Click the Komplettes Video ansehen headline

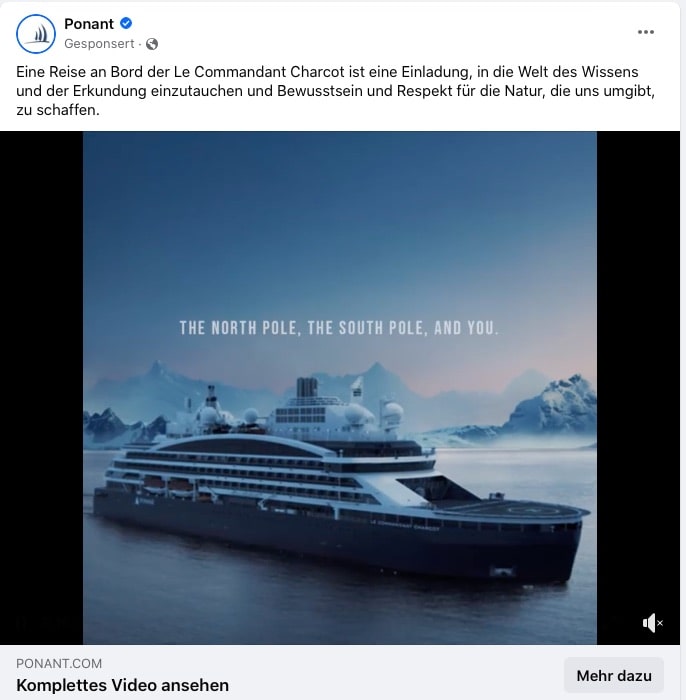(x=122, y=685)
